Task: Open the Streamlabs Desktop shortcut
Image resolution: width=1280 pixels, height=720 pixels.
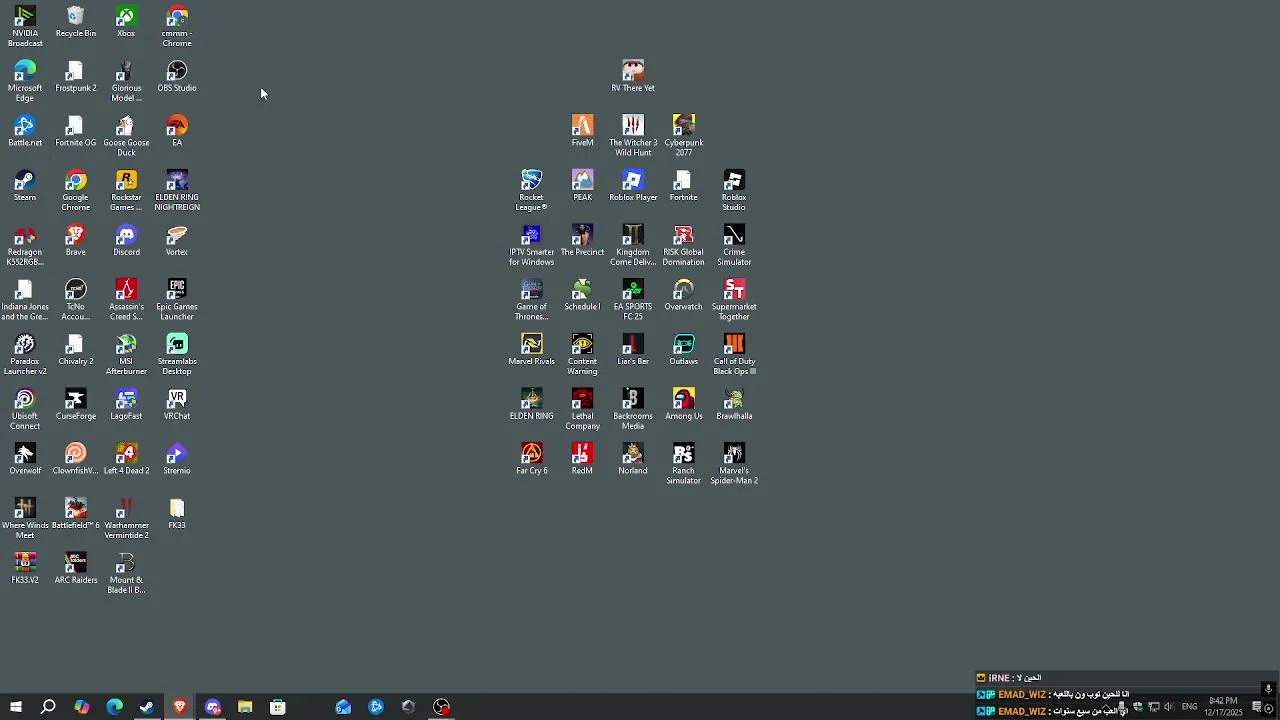Action: pyautogui.click(x=177, y=355)
